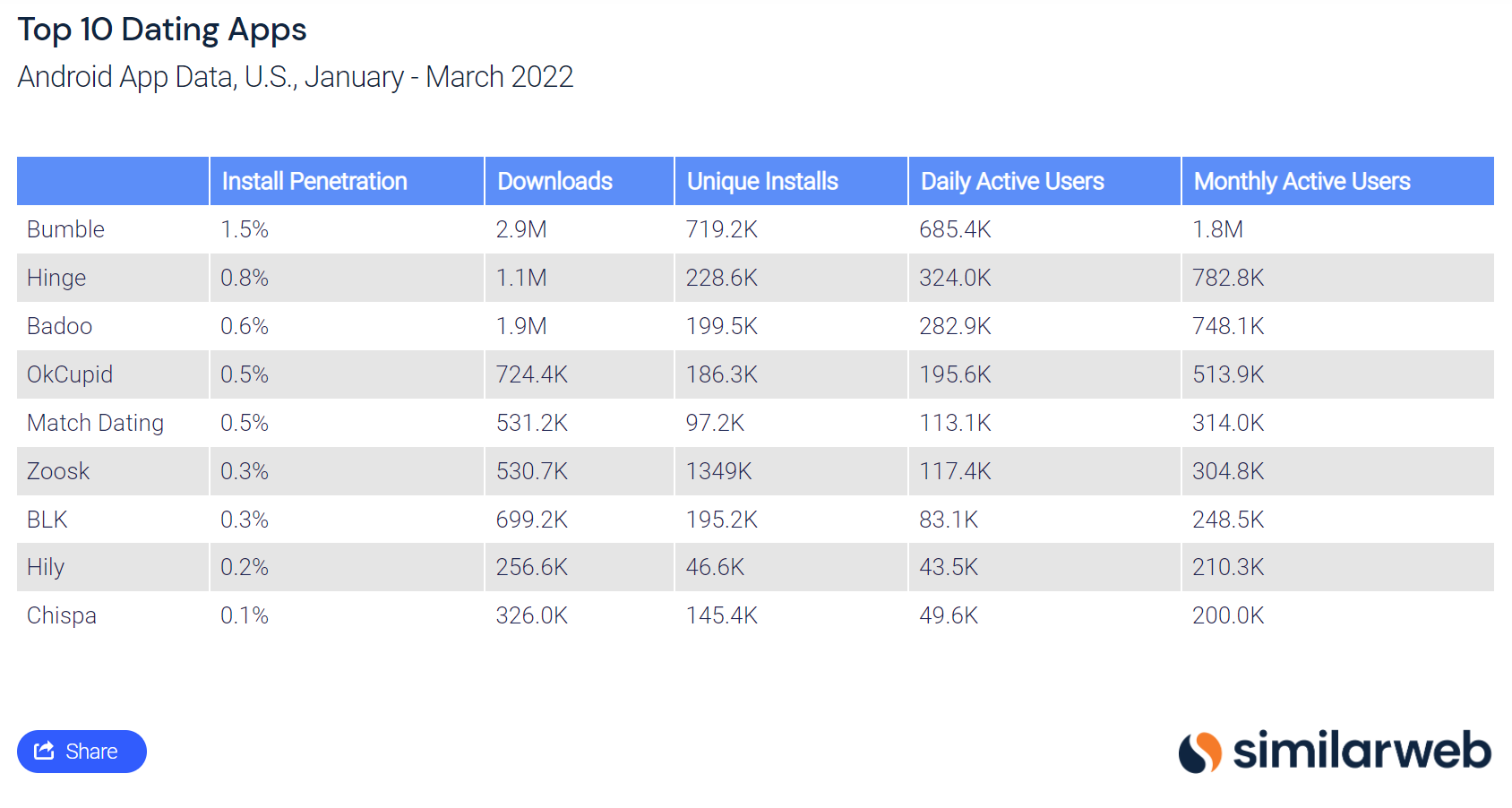The width and height of the screenshot is (1512, 808).
Task: Click Badoo's 748.1K monthly active users
Action: 1228,326
